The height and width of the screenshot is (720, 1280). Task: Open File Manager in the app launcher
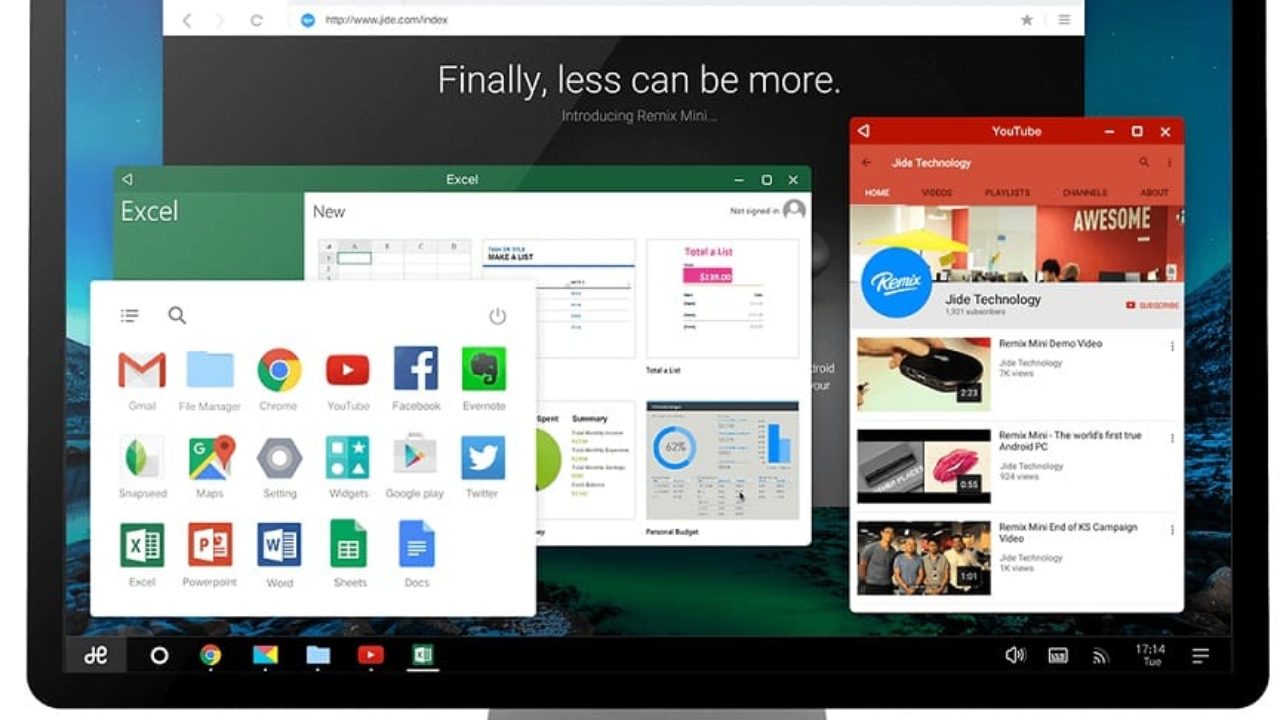point(210,370)
